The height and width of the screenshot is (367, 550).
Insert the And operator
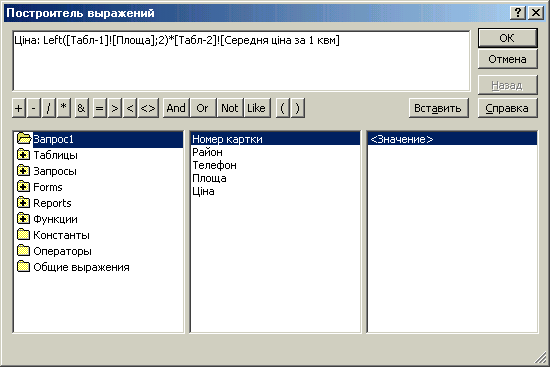176,108
